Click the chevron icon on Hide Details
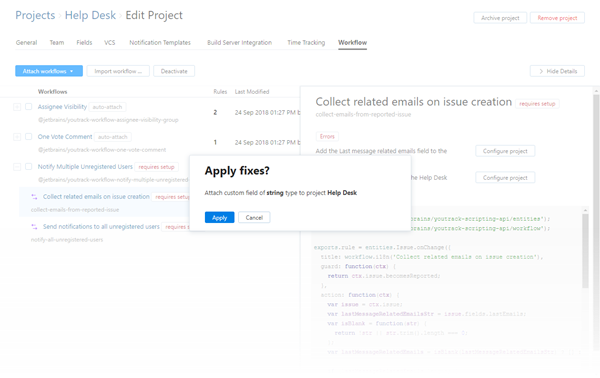 [x=541, y=71]
